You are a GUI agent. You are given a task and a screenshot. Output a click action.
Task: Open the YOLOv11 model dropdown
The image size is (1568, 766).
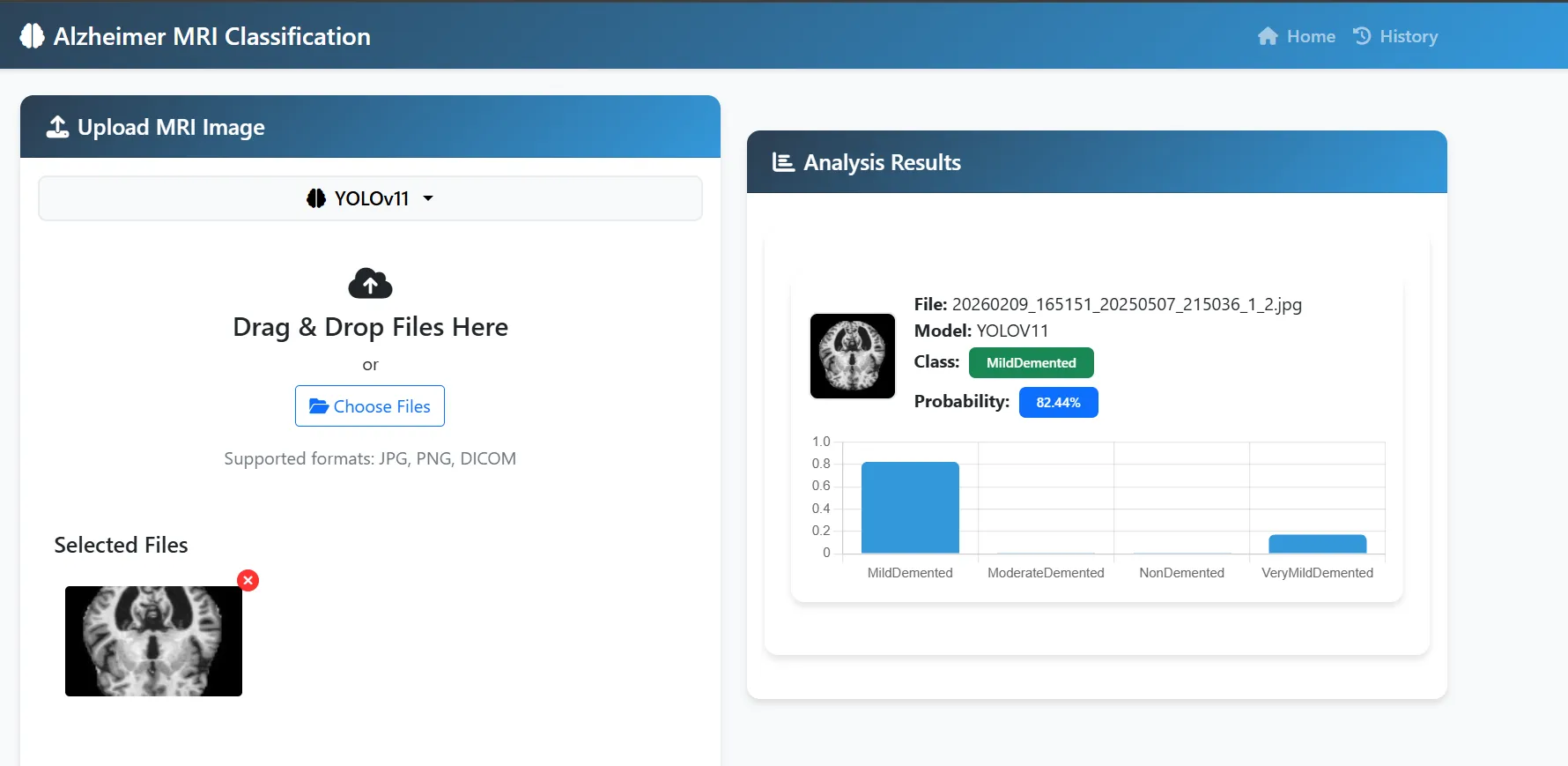370,198
